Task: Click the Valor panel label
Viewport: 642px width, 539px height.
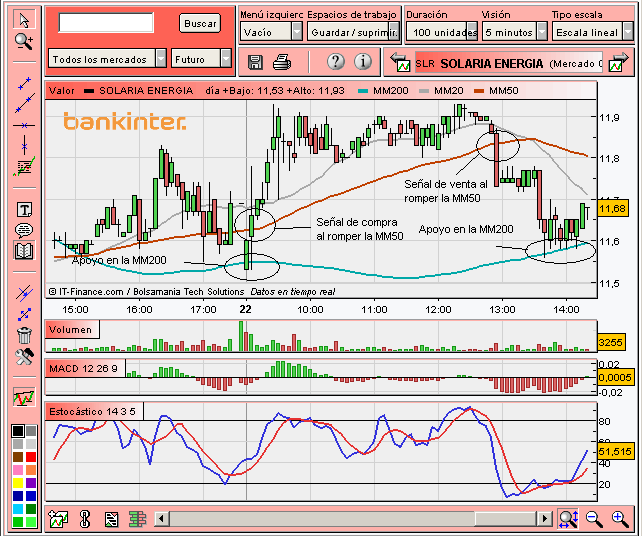Action: tap(62, 91)
